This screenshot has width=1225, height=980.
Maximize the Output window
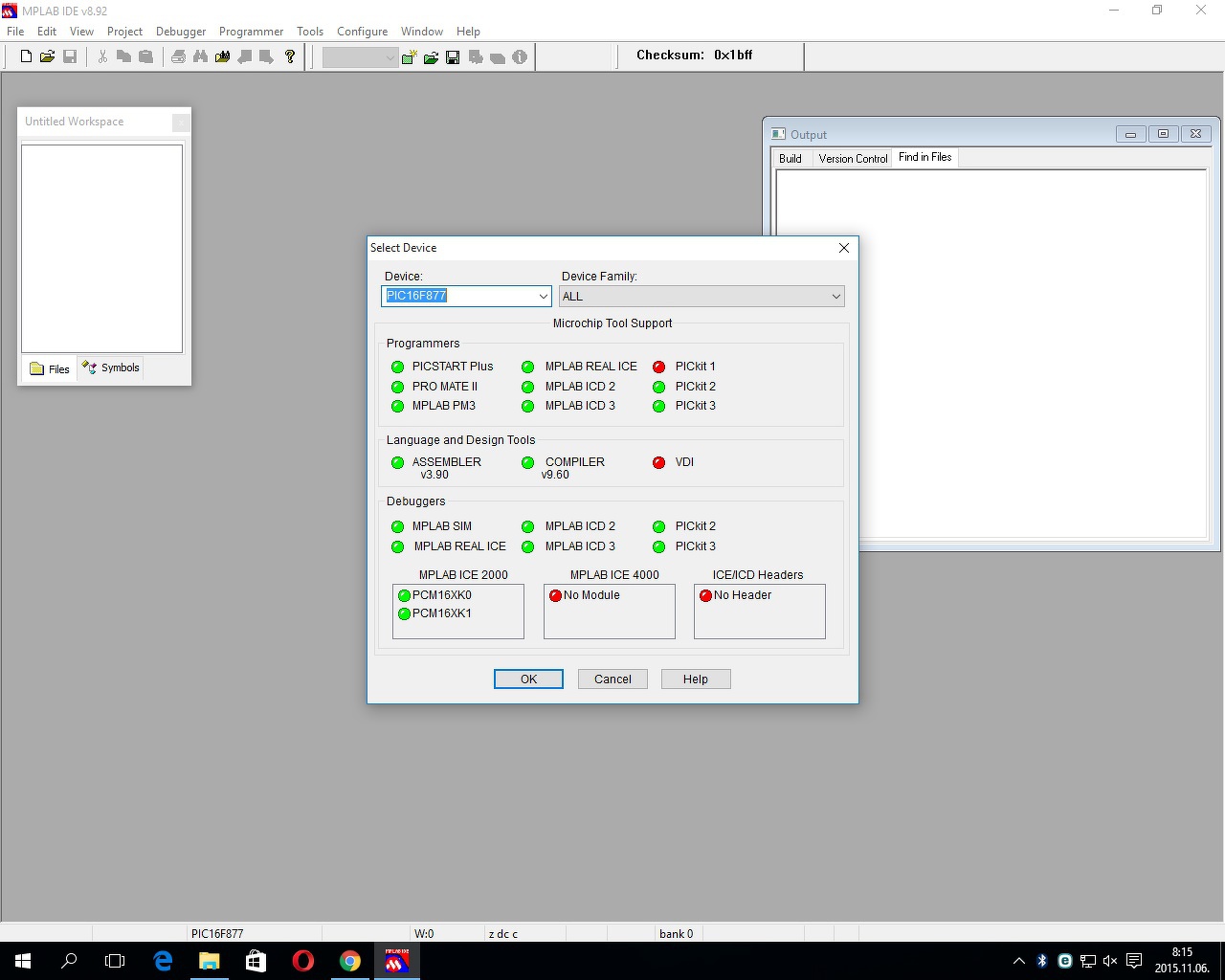pos(1163,134)
